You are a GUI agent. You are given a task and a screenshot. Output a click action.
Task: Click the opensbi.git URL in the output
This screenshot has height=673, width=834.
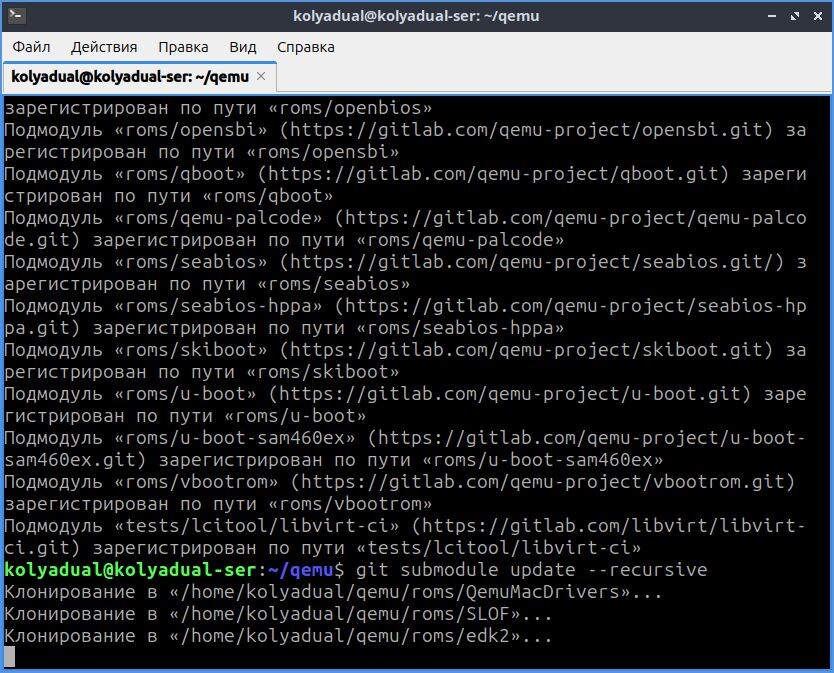526,130
